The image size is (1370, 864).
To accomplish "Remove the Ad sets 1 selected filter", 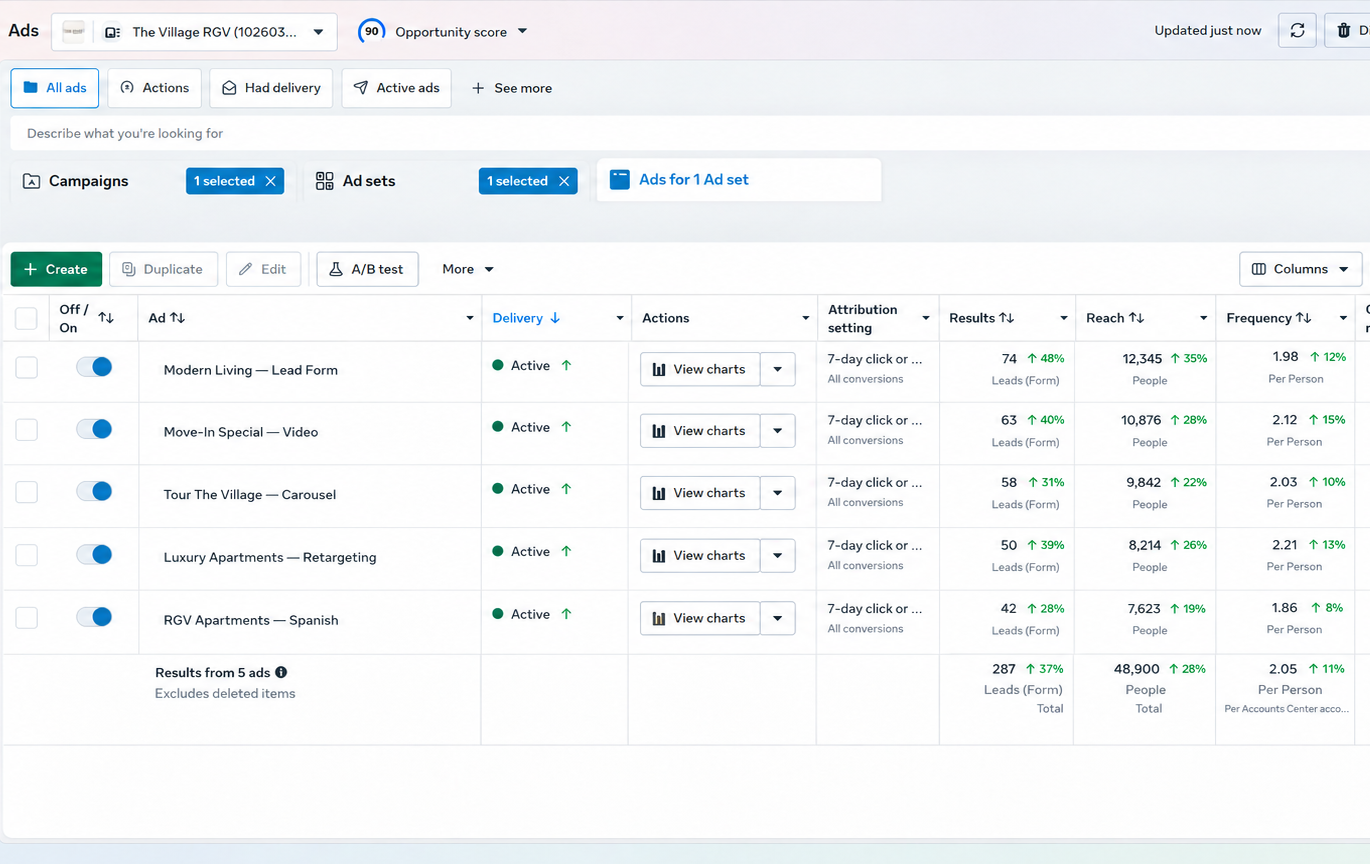I will pyautogui.click(x=564, y=181).
